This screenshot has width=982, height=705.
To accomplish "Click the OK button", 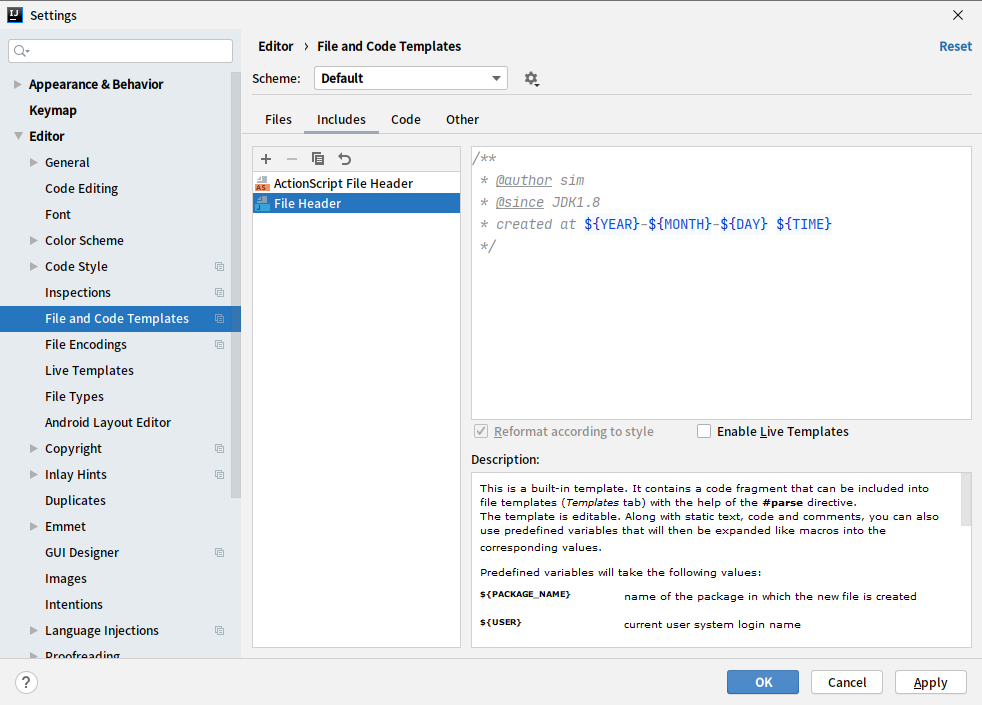I will click(x=763, y=682).
